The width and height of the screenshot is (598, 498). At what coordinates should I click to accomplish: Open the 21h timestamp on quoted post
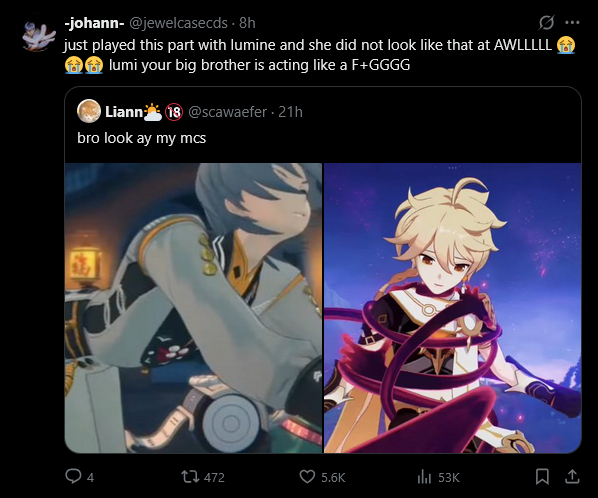pyautogui.click(x=290, y=112)
